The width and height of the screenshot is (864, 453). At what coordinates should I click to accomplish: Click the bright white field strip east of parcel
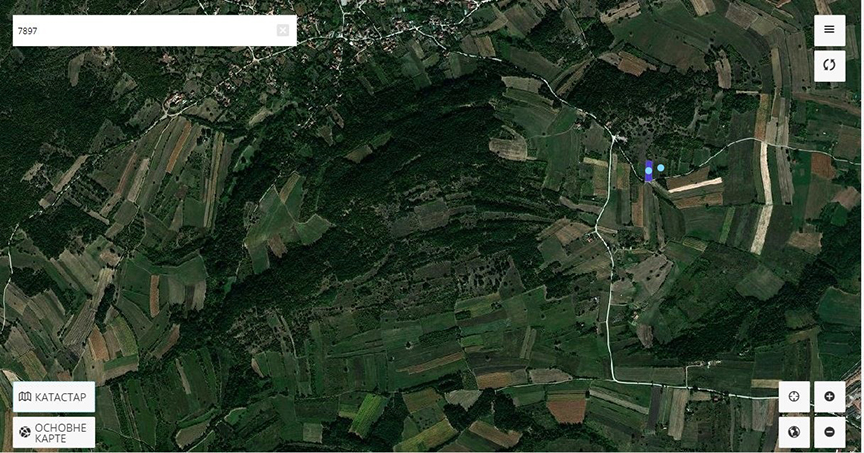[x=696, y=185]
